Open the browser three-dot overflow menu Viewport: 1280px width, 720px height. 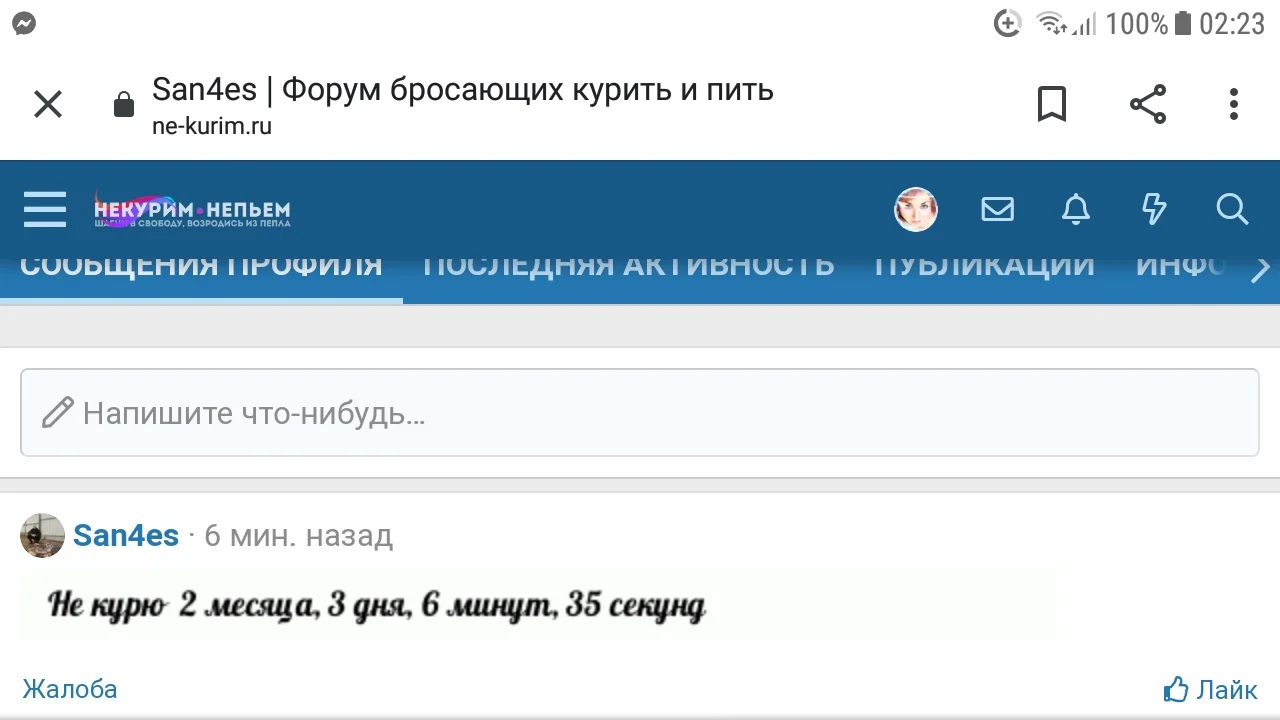click(x=1233, y=103)
